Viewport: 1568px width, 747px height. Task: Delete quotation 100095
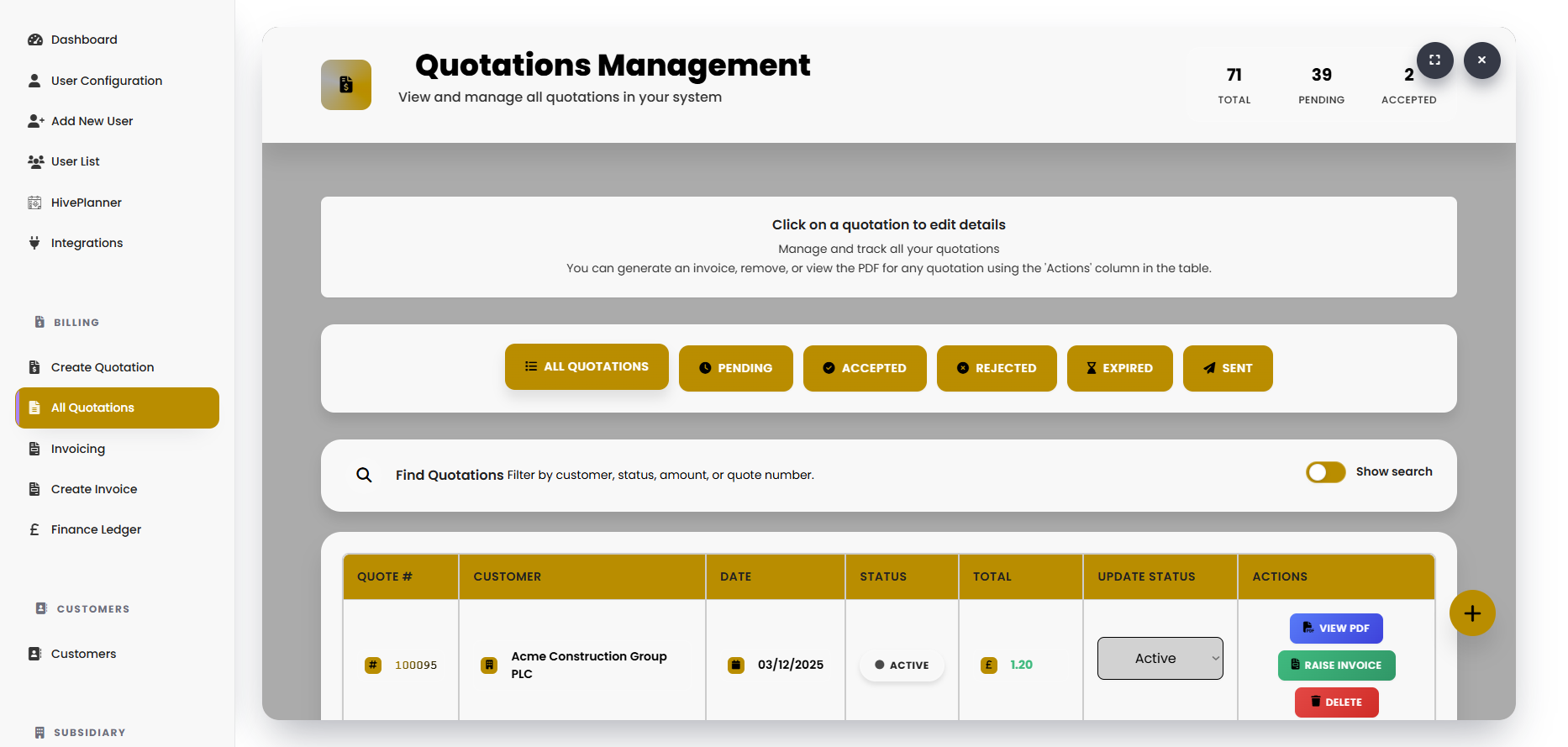pos(1336,702)
